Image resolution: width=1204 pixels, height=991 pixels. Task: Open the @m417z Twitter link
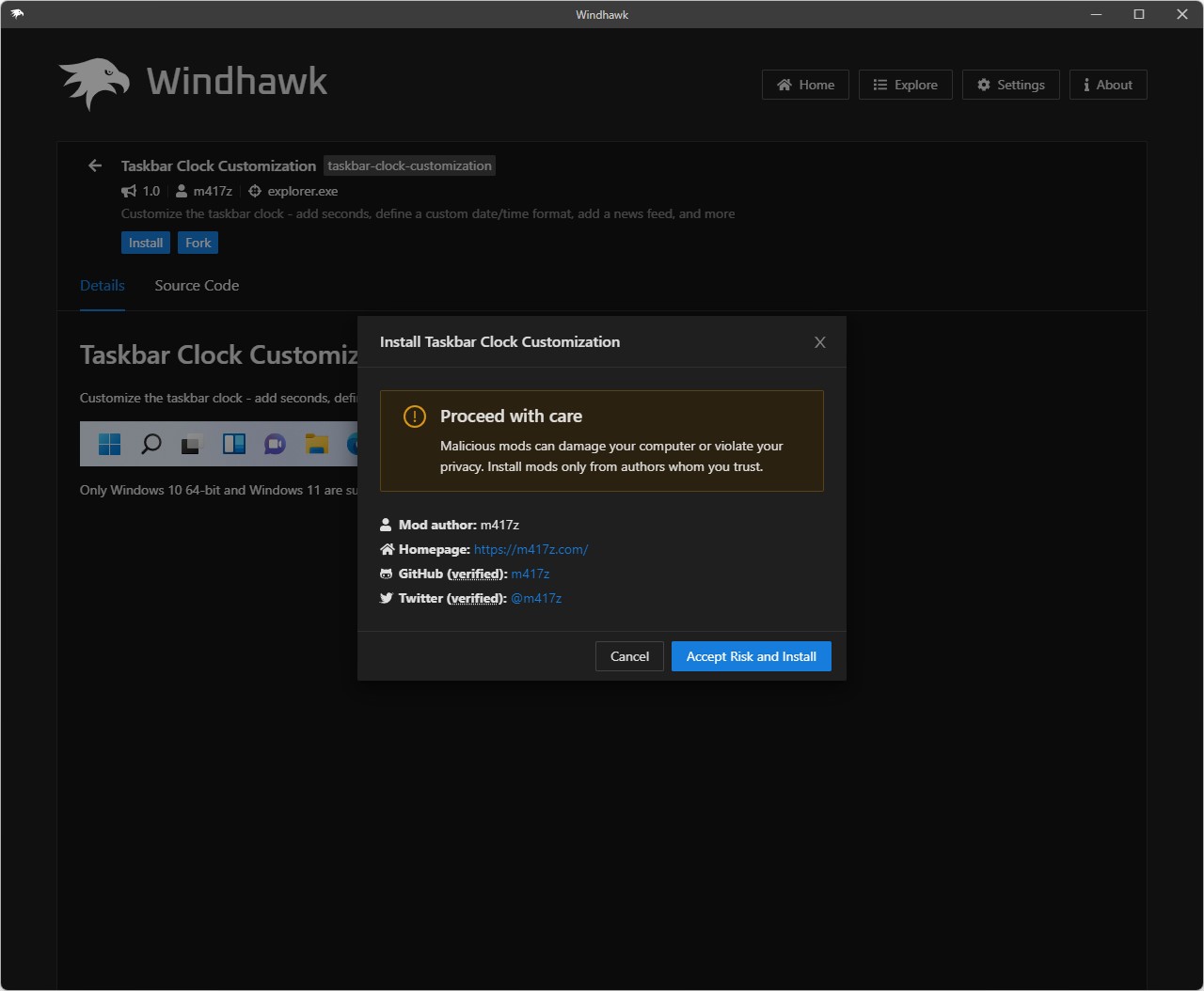536,598
